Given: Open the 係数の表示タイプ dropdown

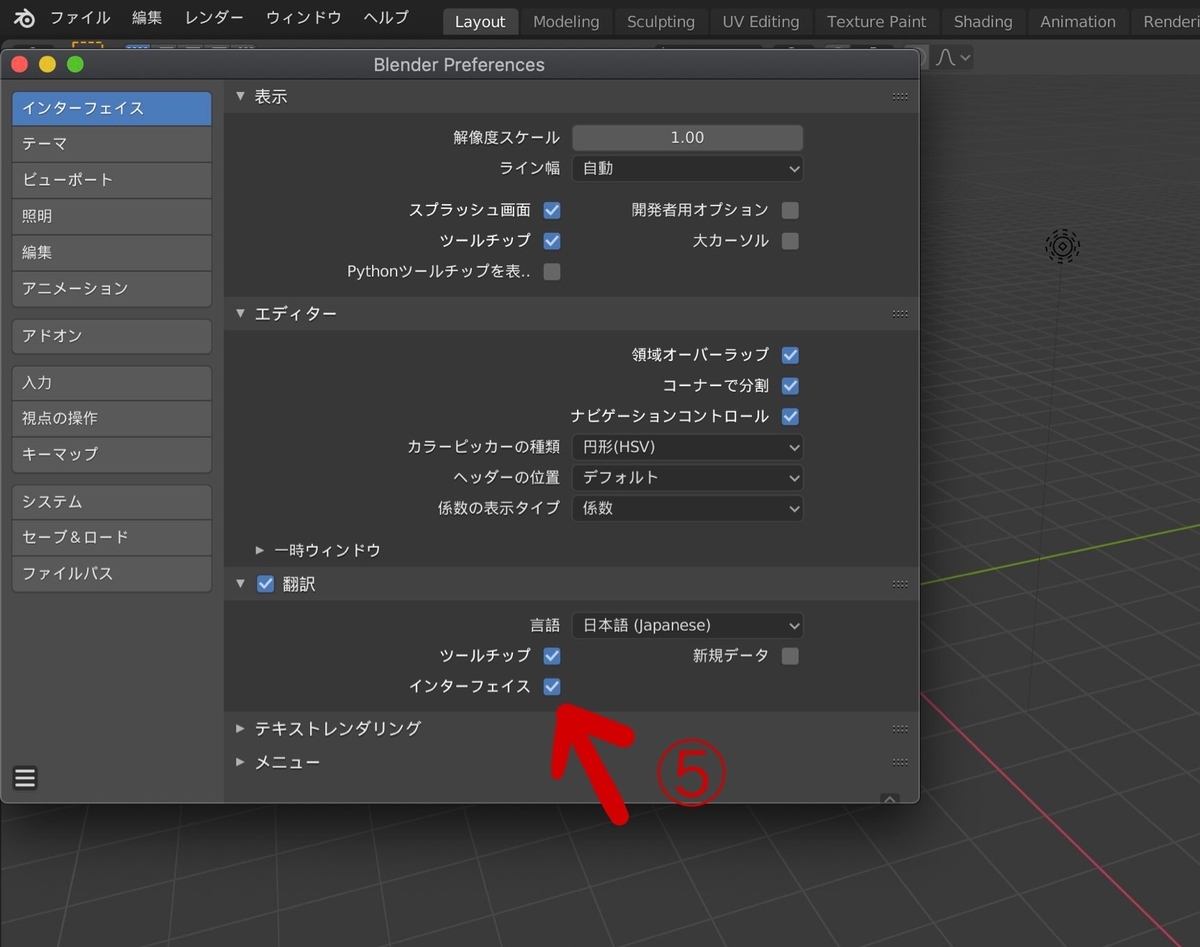Looking at the screenshot, I should pos(687,508).
